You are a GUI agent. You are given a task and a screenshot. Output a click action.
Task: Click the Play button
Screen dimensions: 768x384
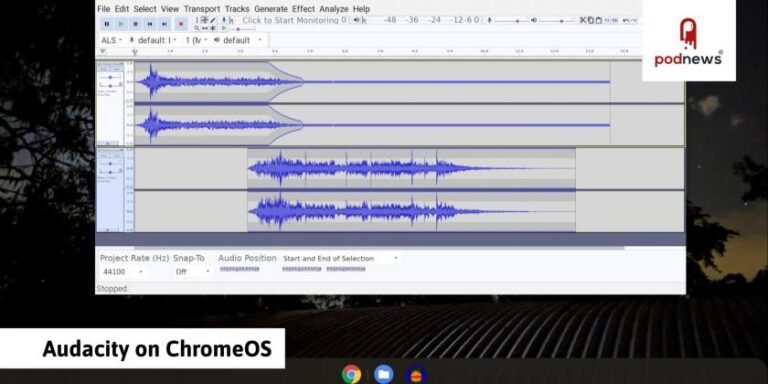(121, 24)
